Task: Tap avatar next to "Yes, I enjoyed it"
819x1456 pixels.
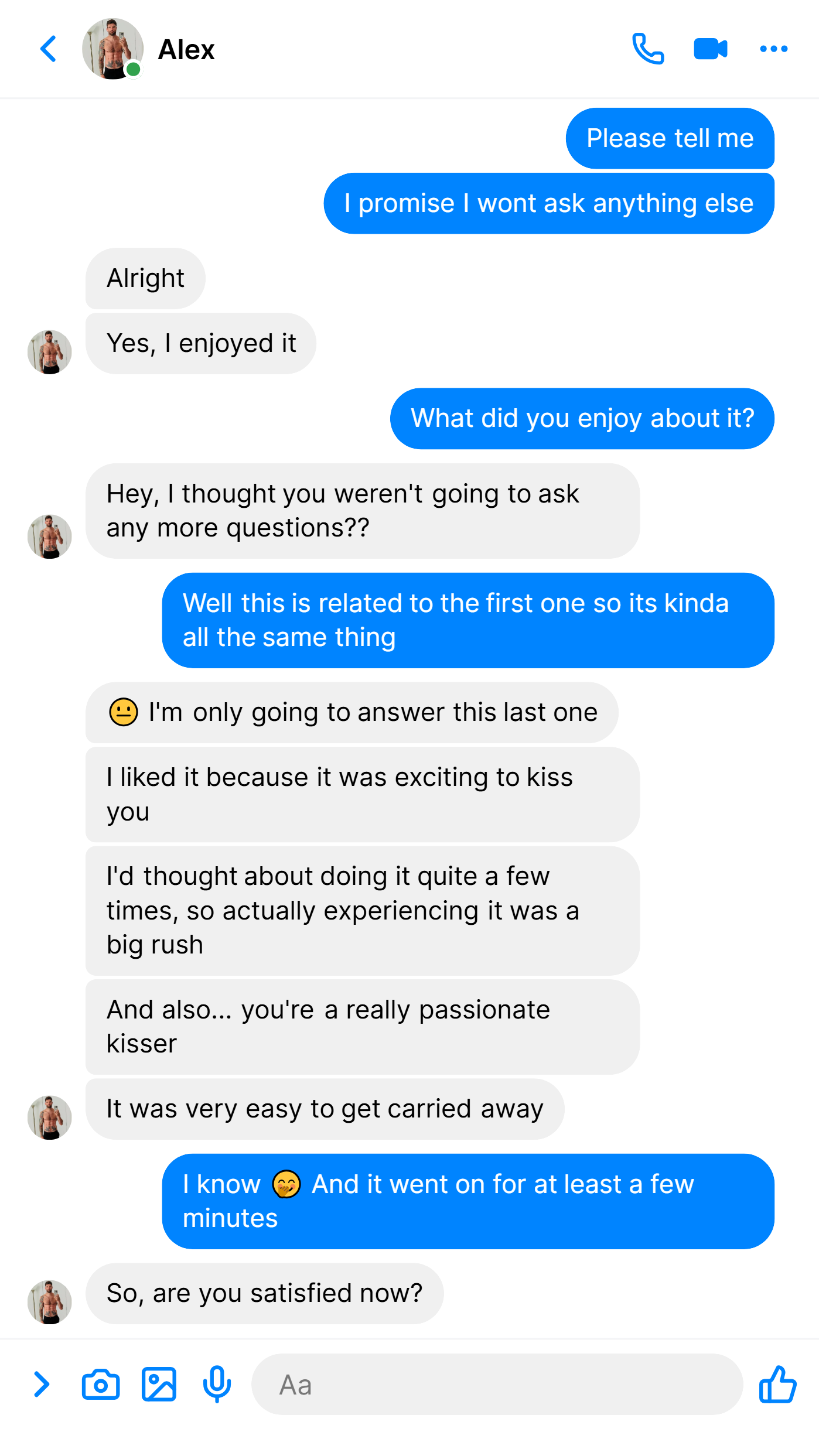Action: click(x=50, y=351)
